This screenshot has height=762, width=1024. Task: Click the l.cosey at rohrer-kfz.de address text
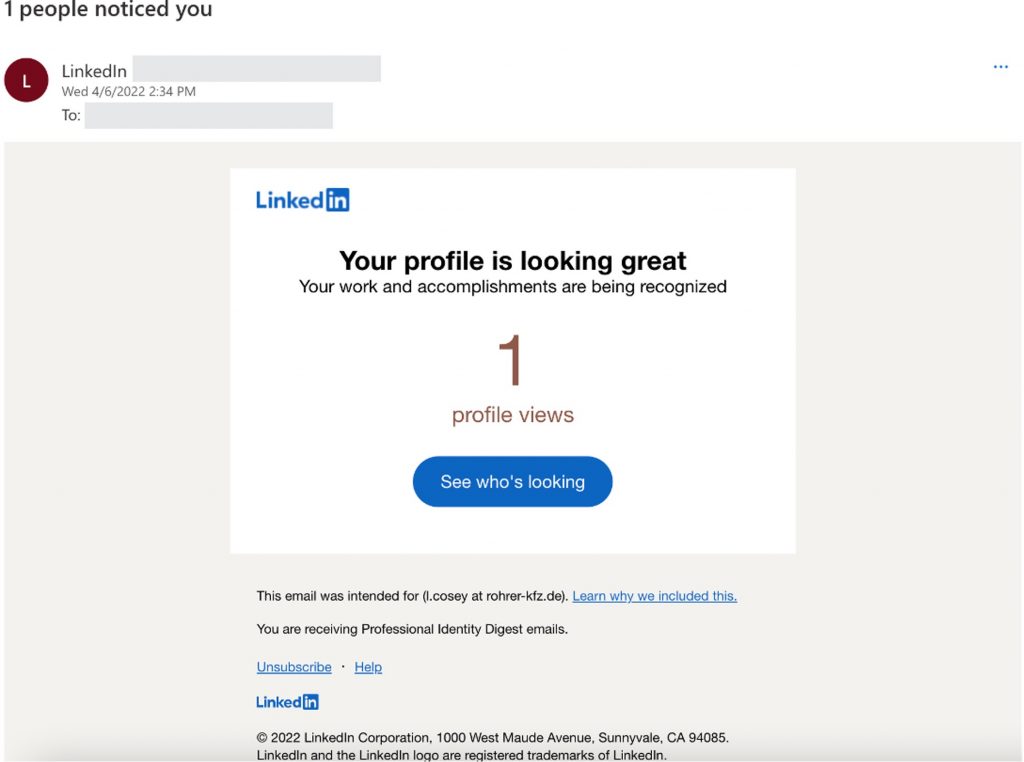click(494, 596)
